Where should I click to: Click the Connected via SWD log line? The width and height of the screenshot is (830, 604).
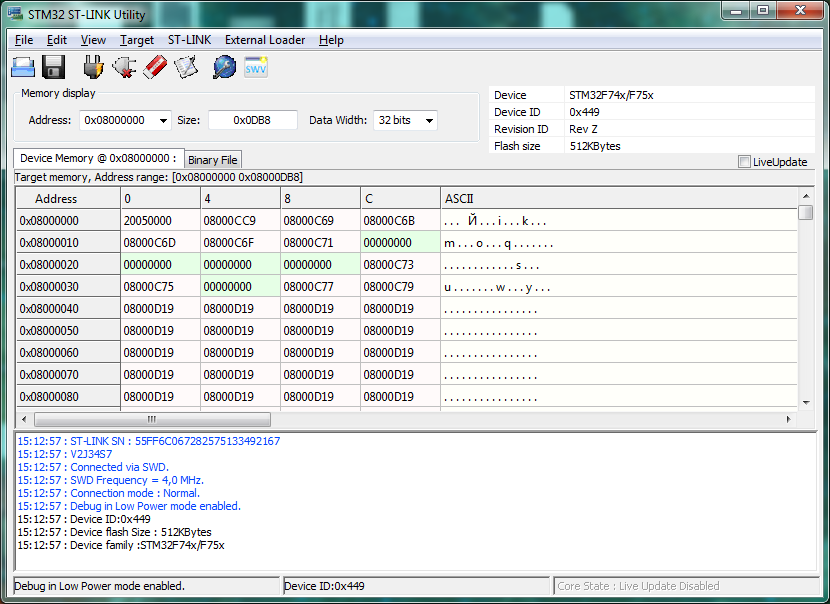point(93,467)
